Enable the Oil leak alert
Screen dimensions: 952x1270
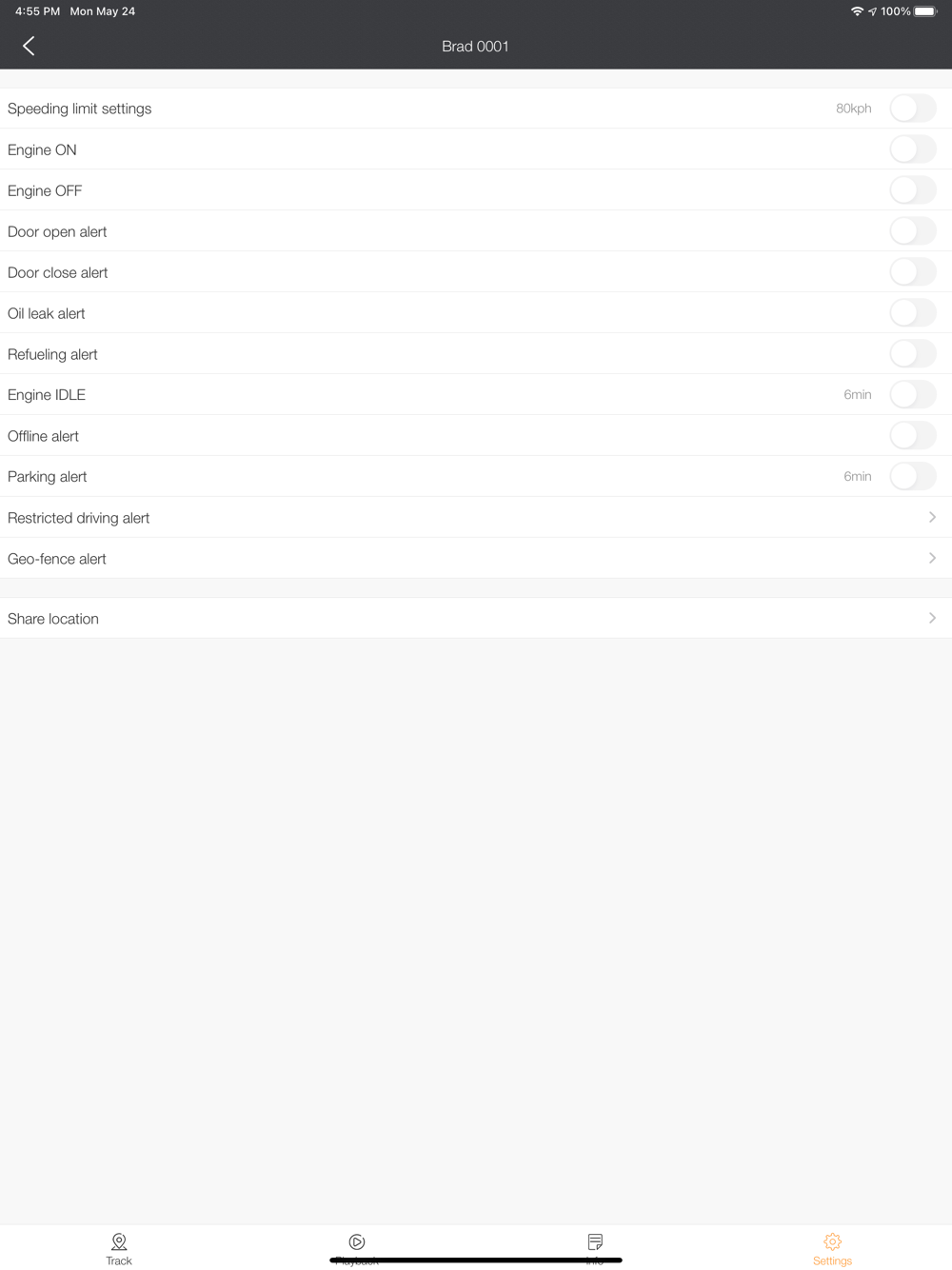[x=913, y=313]
